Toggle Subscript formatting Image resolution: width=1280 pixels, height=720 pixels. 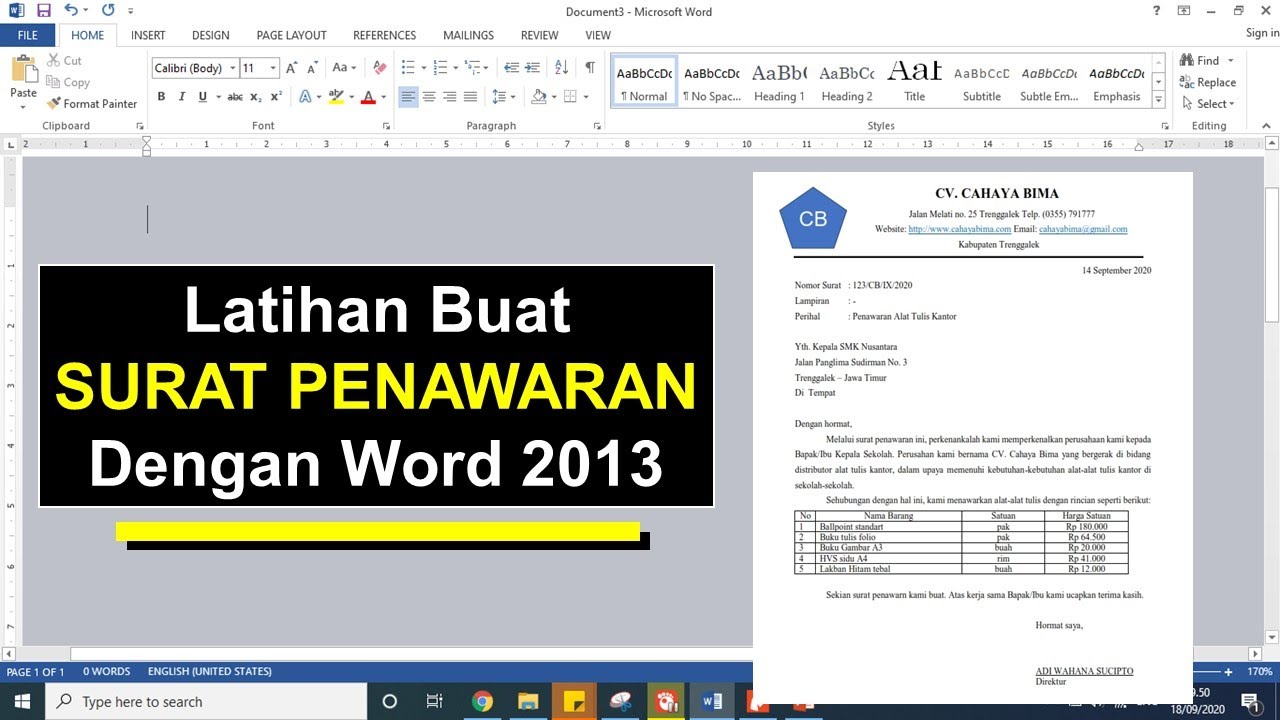[x=256, y=97]
